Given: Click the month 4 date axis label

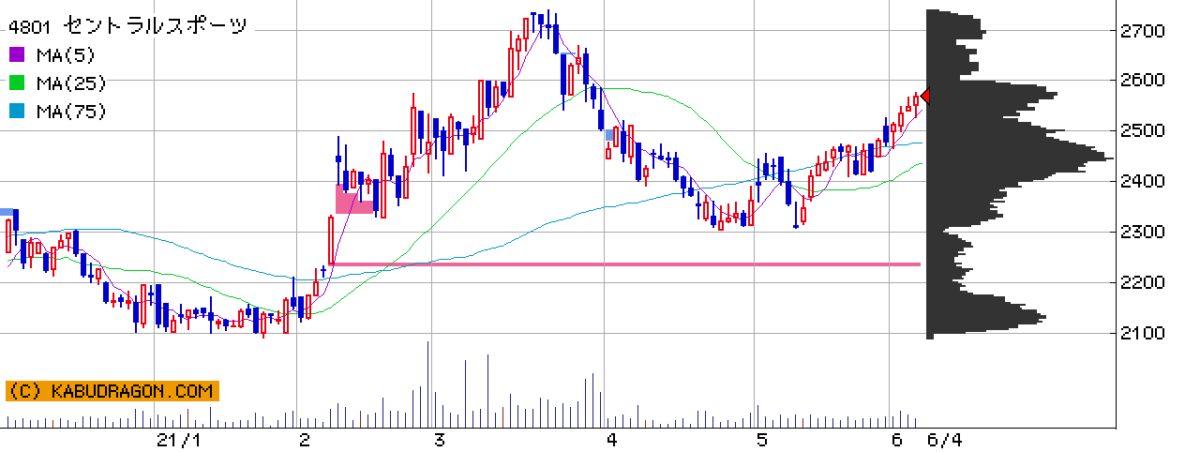Looking at the screenshot, I should [611, 441].
